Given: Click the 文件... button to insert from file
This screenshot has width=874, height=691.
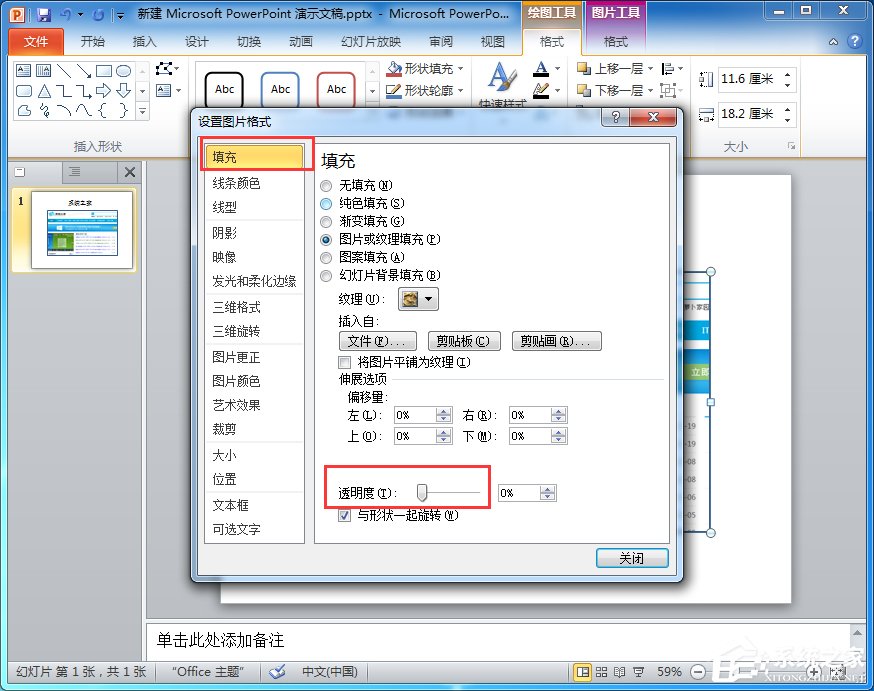Looking at the screenshot, I should click(378, 340).
